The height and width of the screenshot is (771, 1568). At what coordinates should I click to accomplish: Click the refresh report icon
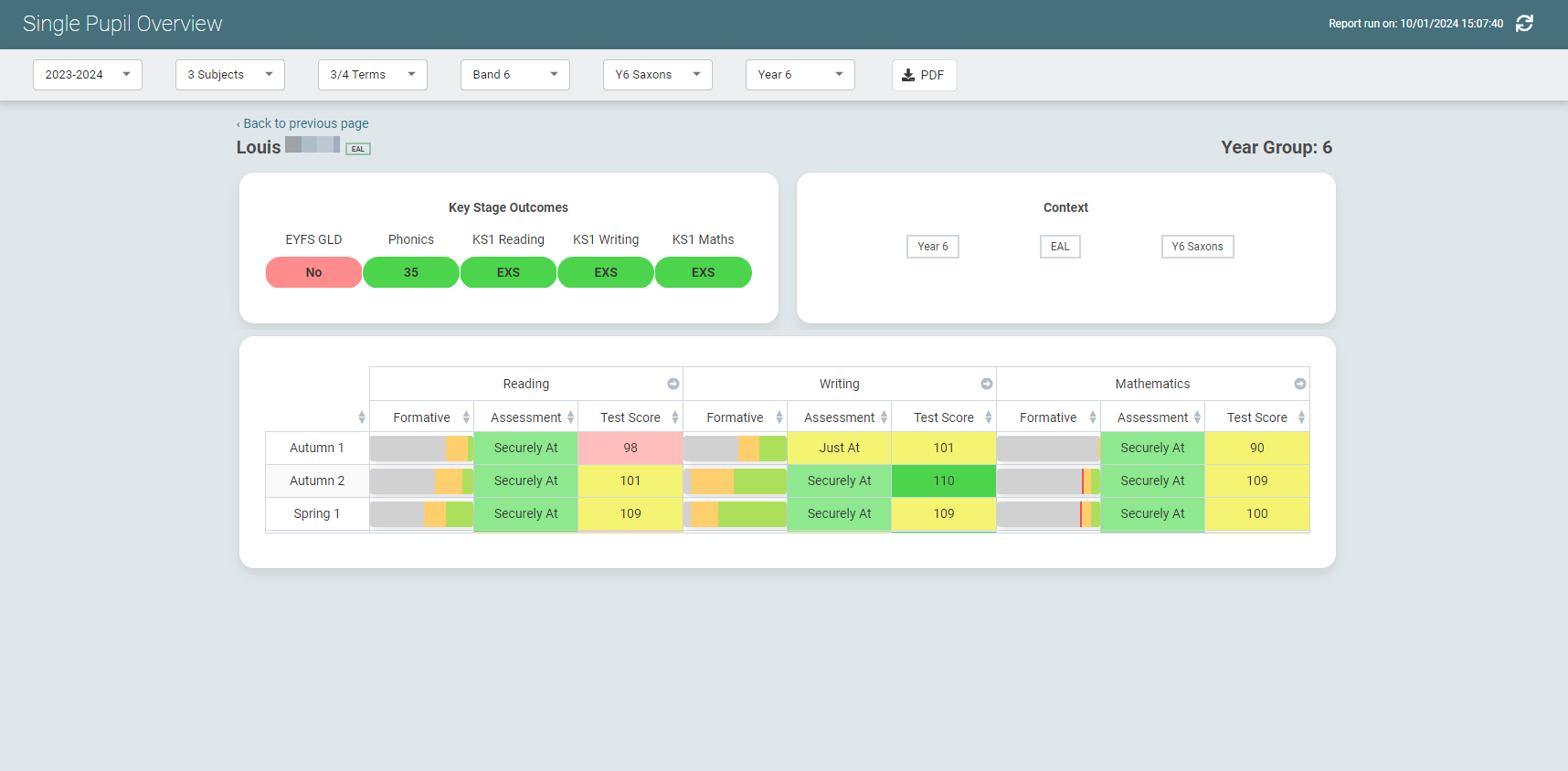tap(1524, 24)
